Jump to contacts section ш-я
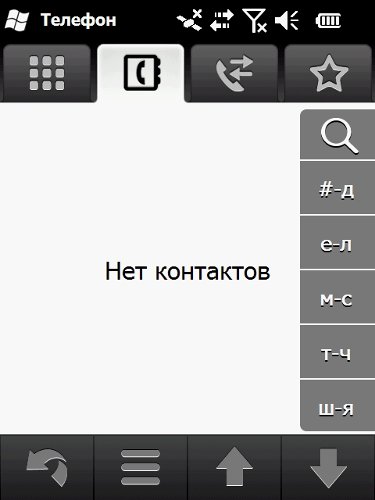Screen dimensions: 375x500 (338, 406)
